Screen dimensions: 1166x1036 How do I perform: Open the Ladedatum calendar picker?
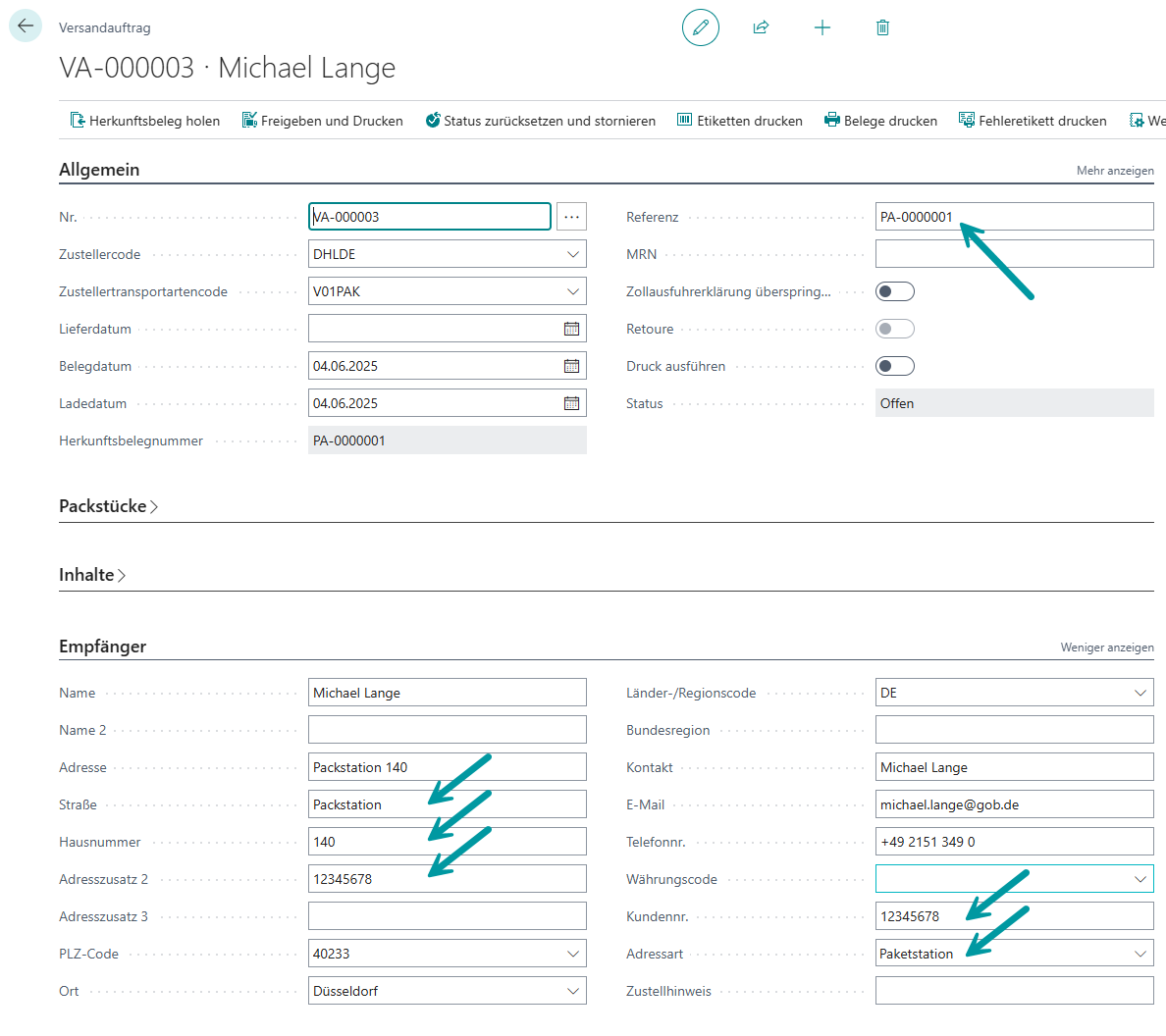[x=571, y=403]
